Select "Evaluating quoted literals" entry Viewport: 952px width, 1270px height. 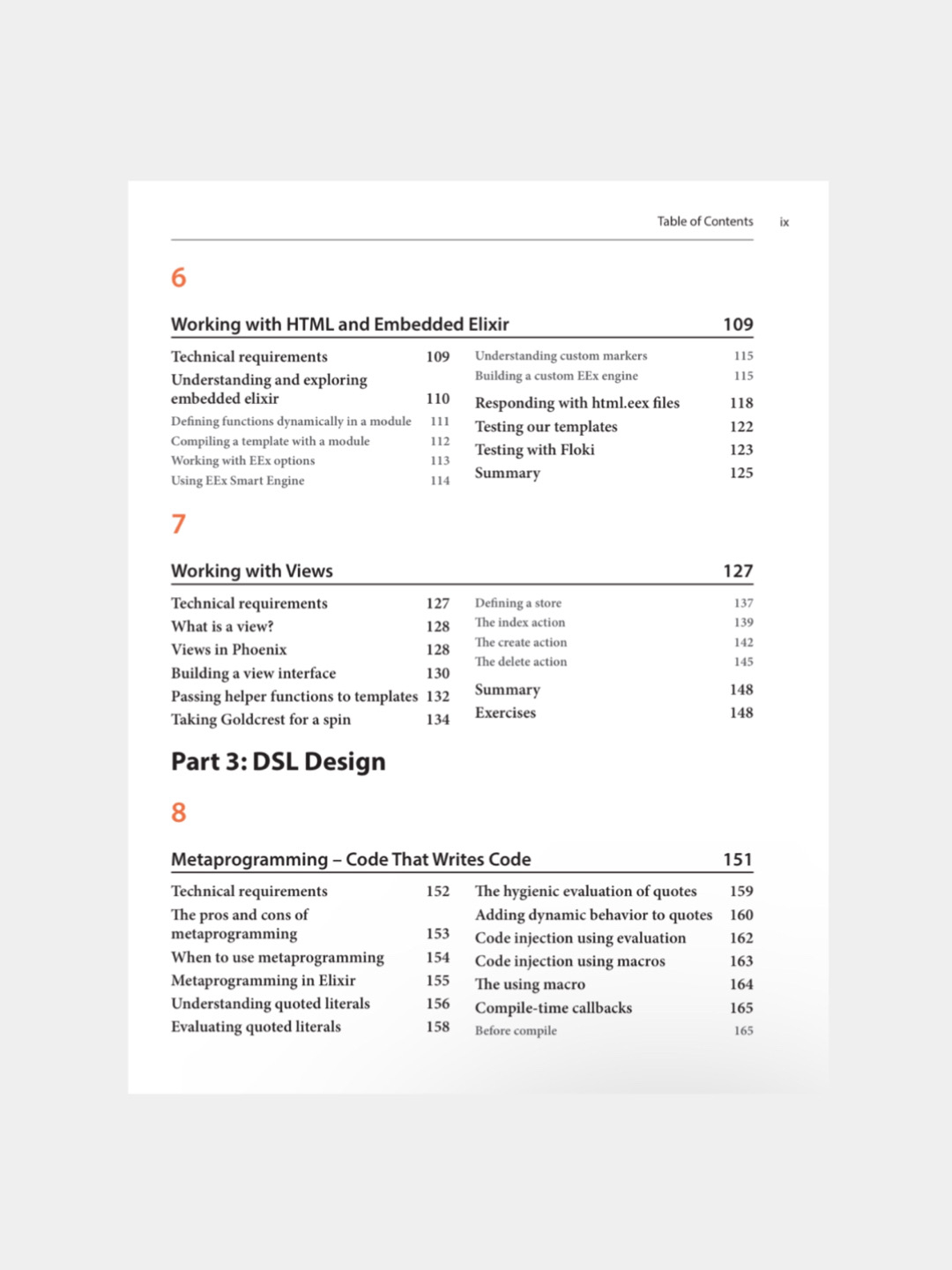[x=256, y=1027]
